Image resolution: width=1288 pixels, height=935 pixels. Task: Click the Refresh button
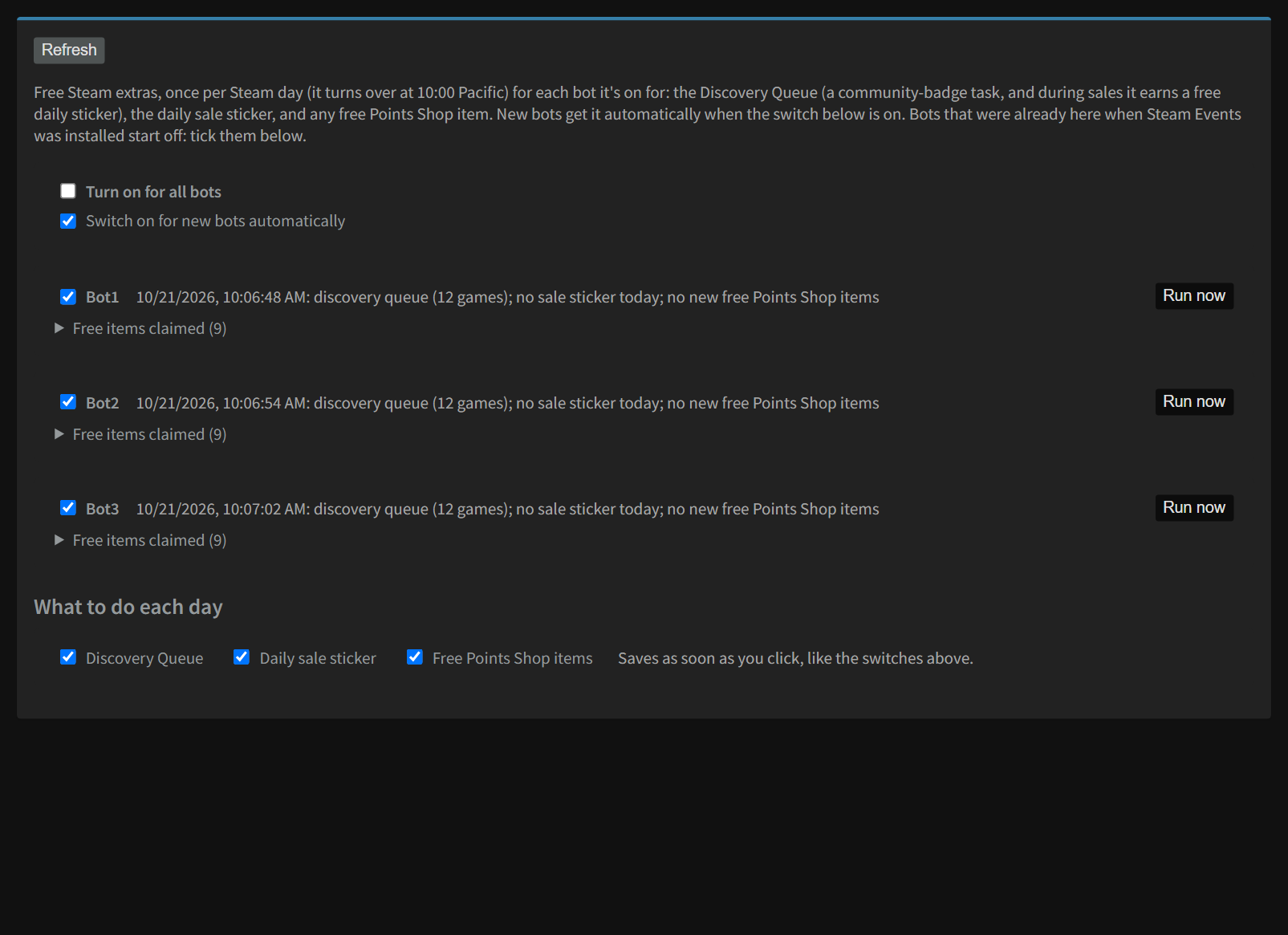(69, 51)
